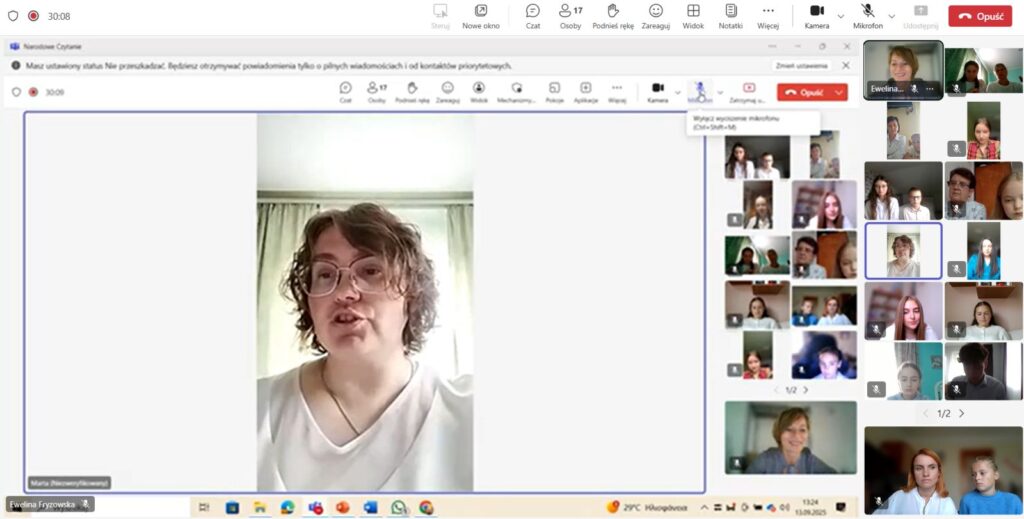Change layout with Widok in top toolbar
The width and height of the screenshot is (1024, 519).
pyautogui.click(x=694, y=15)
